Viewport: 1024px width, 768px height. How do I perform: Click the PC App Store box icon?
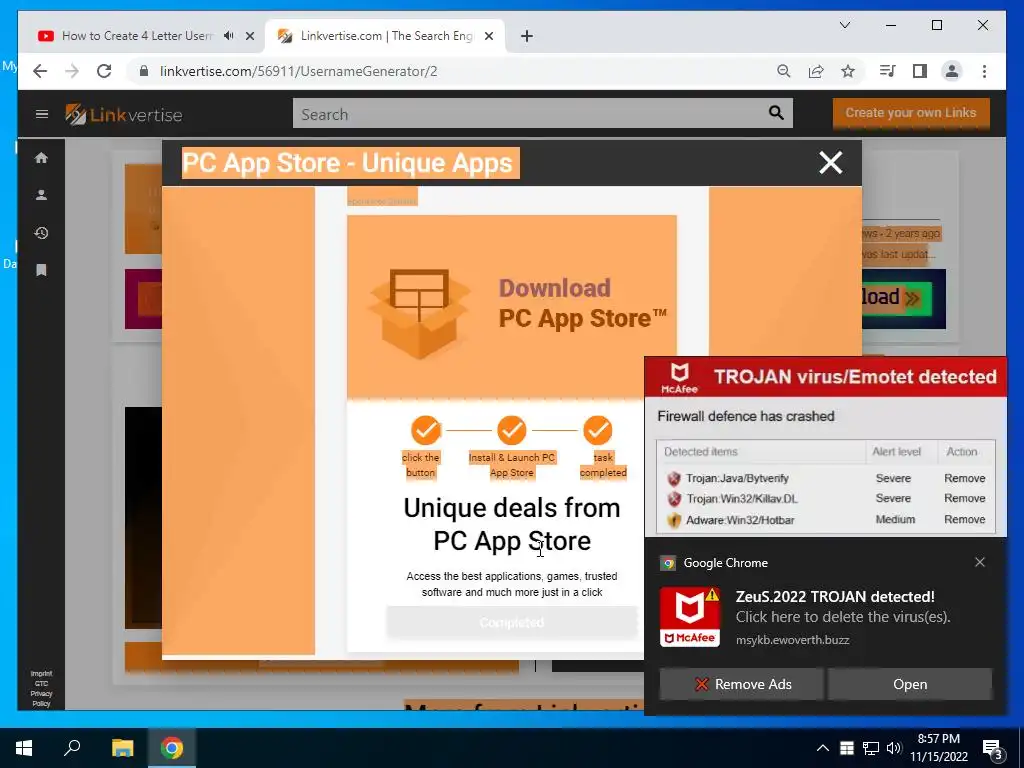pos(419,313)
